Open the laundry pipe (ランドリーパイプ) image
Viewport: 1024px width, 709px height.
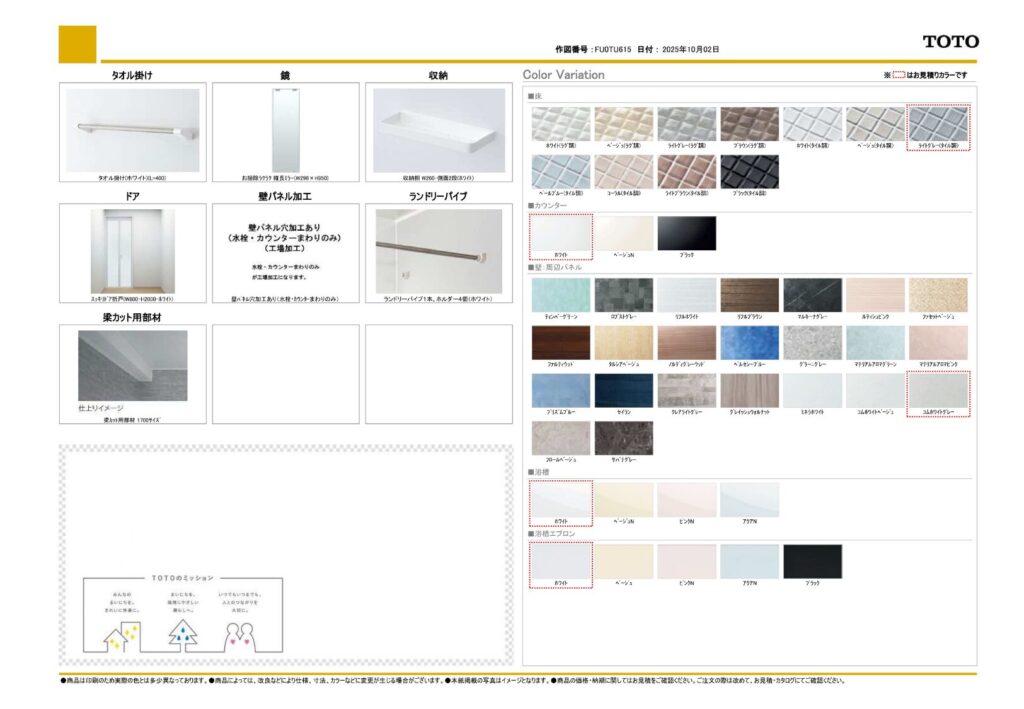pyautogui.click(x=439, y=250)
